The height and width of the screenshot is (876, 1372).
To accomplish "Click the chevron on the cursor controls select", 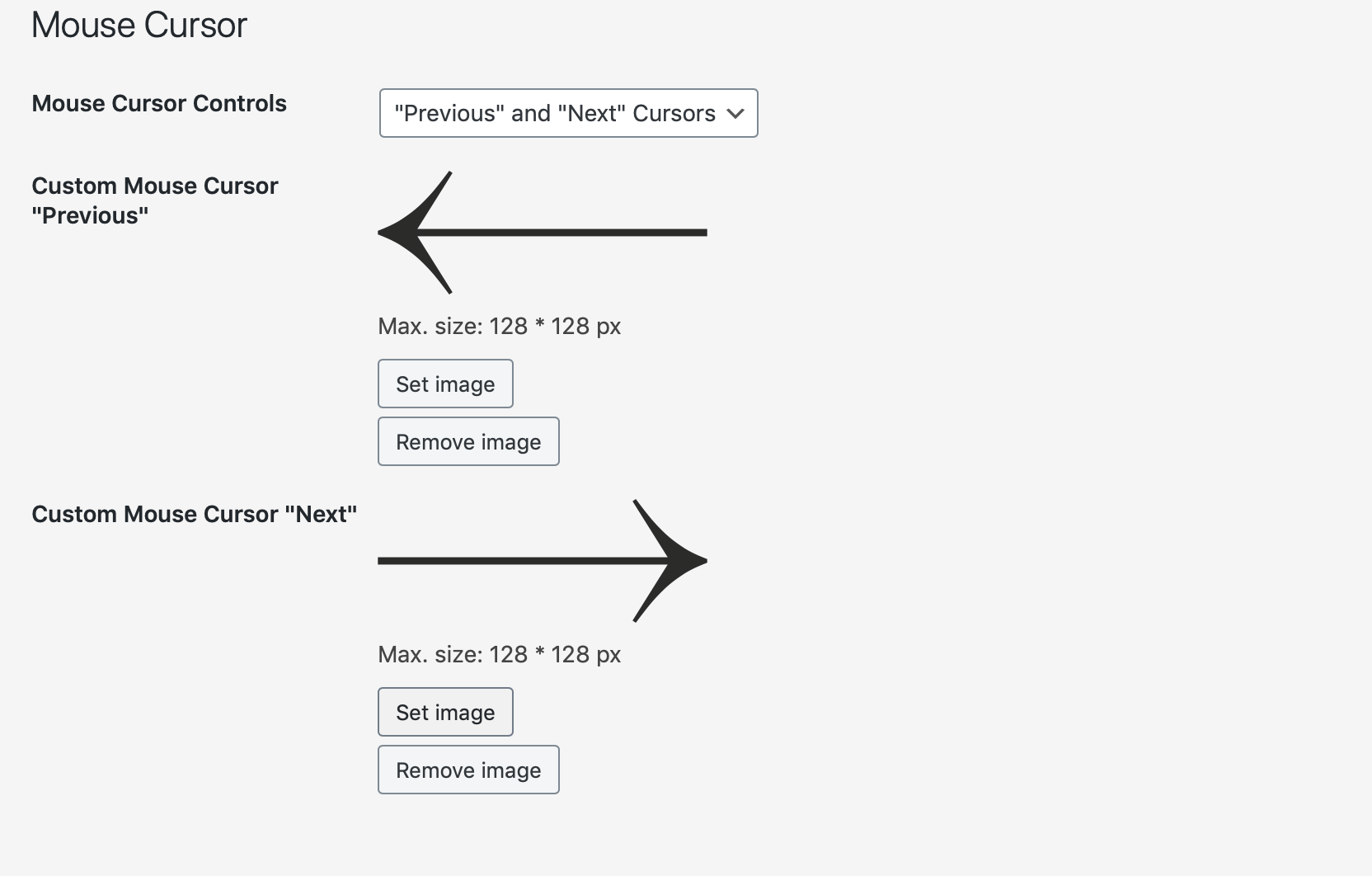I will click(x=735, y=114).
